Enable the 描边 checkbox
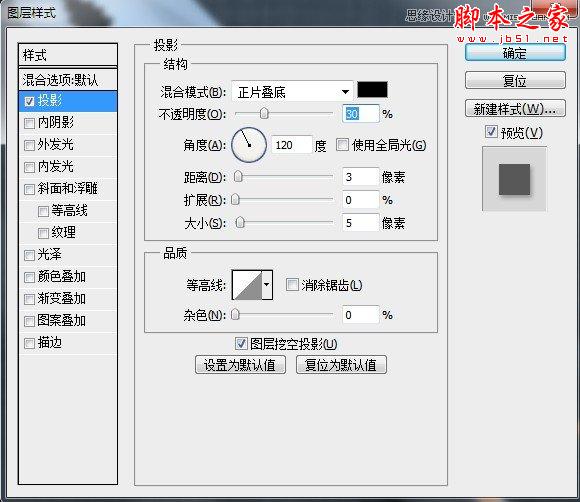580x502 pixels. click(x=30, y=343)
